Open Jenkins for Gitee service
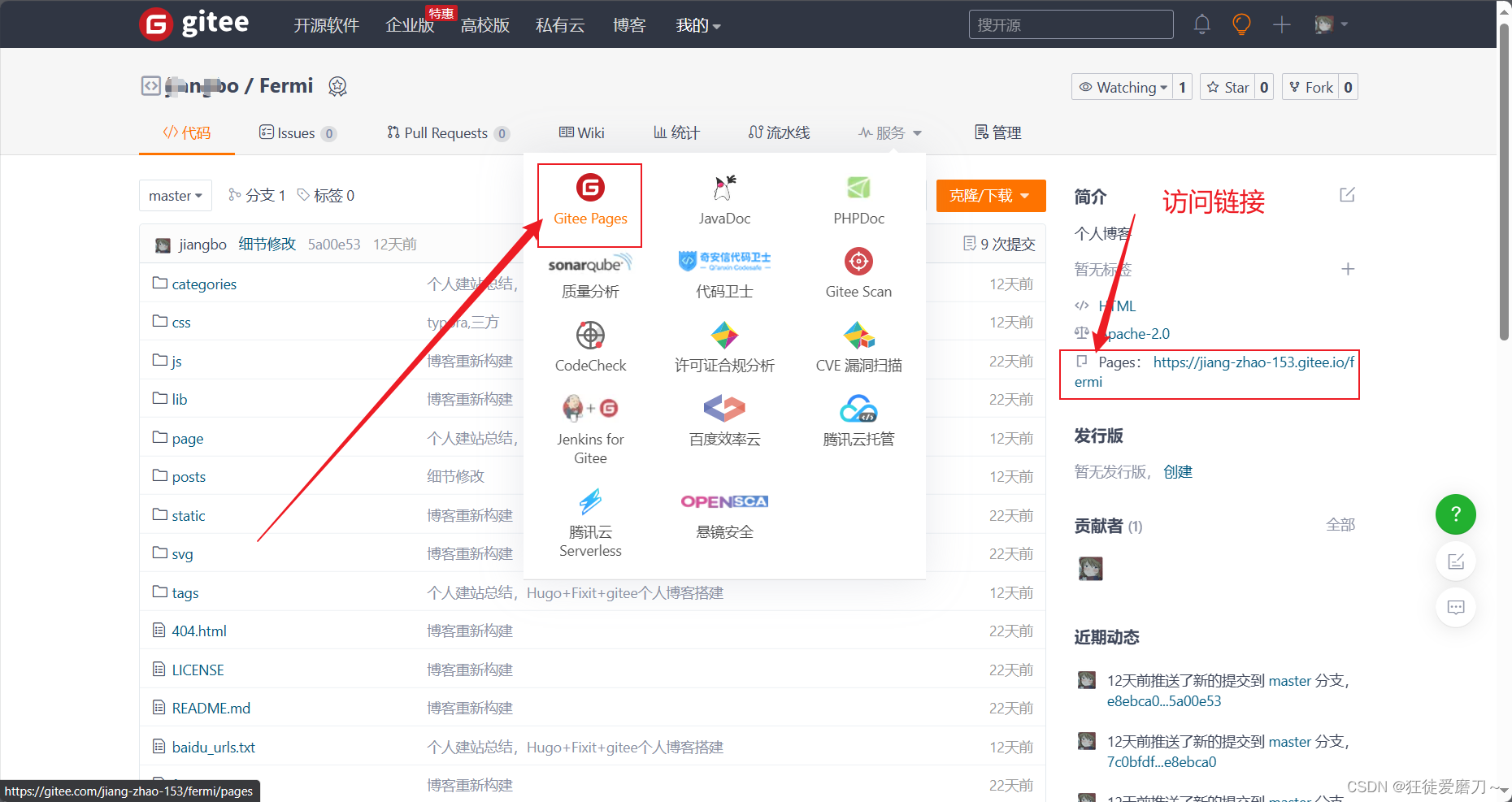 click(590, 431)
